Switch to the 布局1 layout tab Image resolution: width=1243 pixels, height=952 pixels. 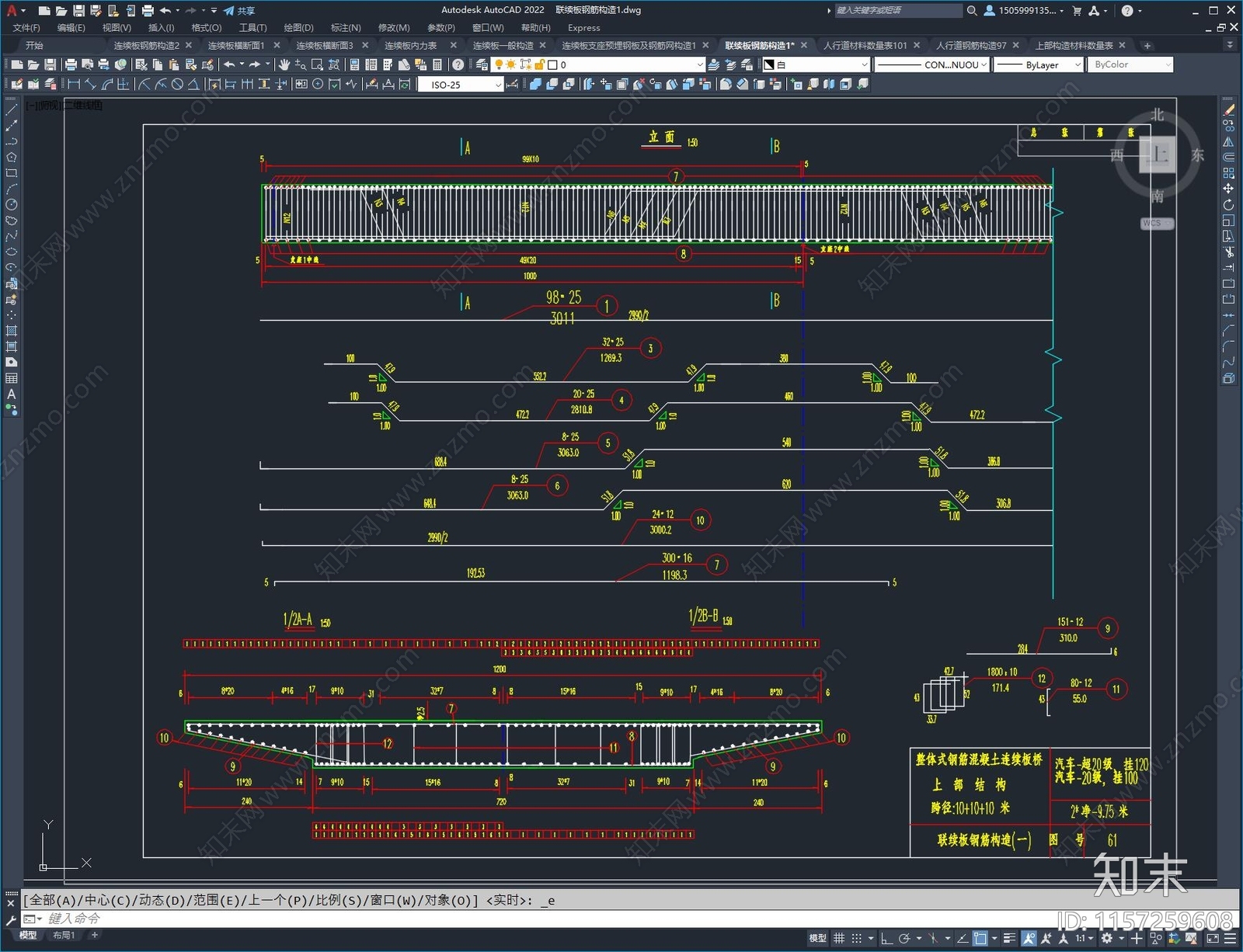[x=64, y=935]
